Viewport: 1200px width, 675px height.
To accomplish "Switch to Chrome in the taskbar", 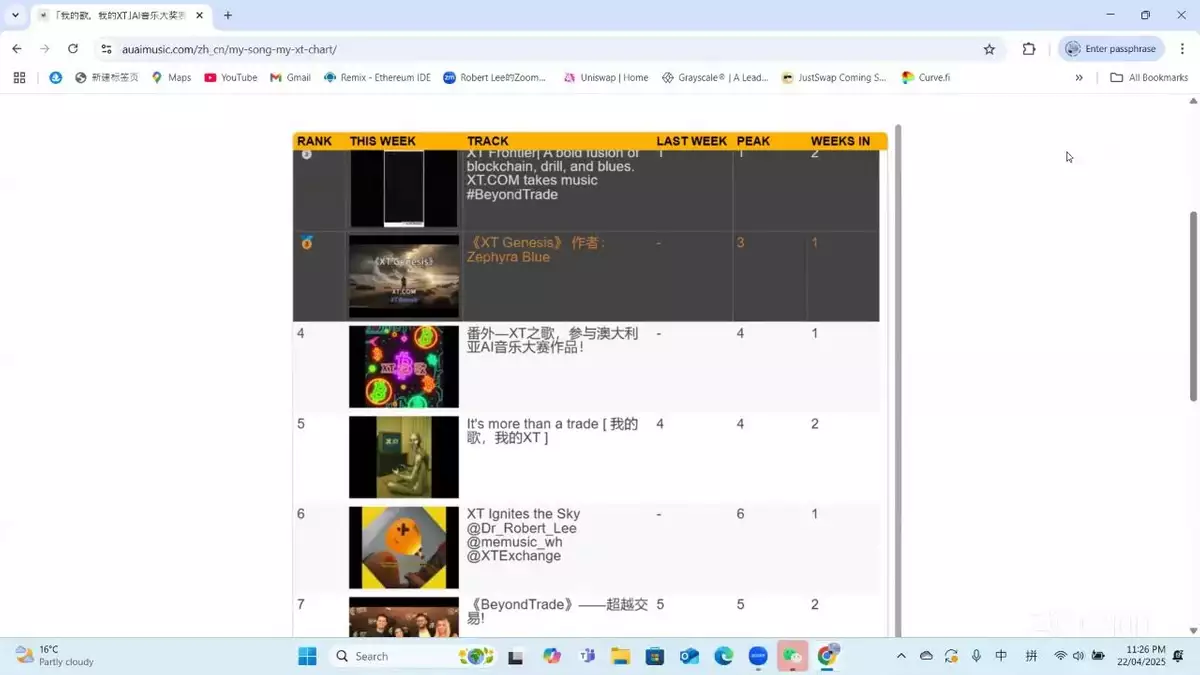I will pos(827,656).
